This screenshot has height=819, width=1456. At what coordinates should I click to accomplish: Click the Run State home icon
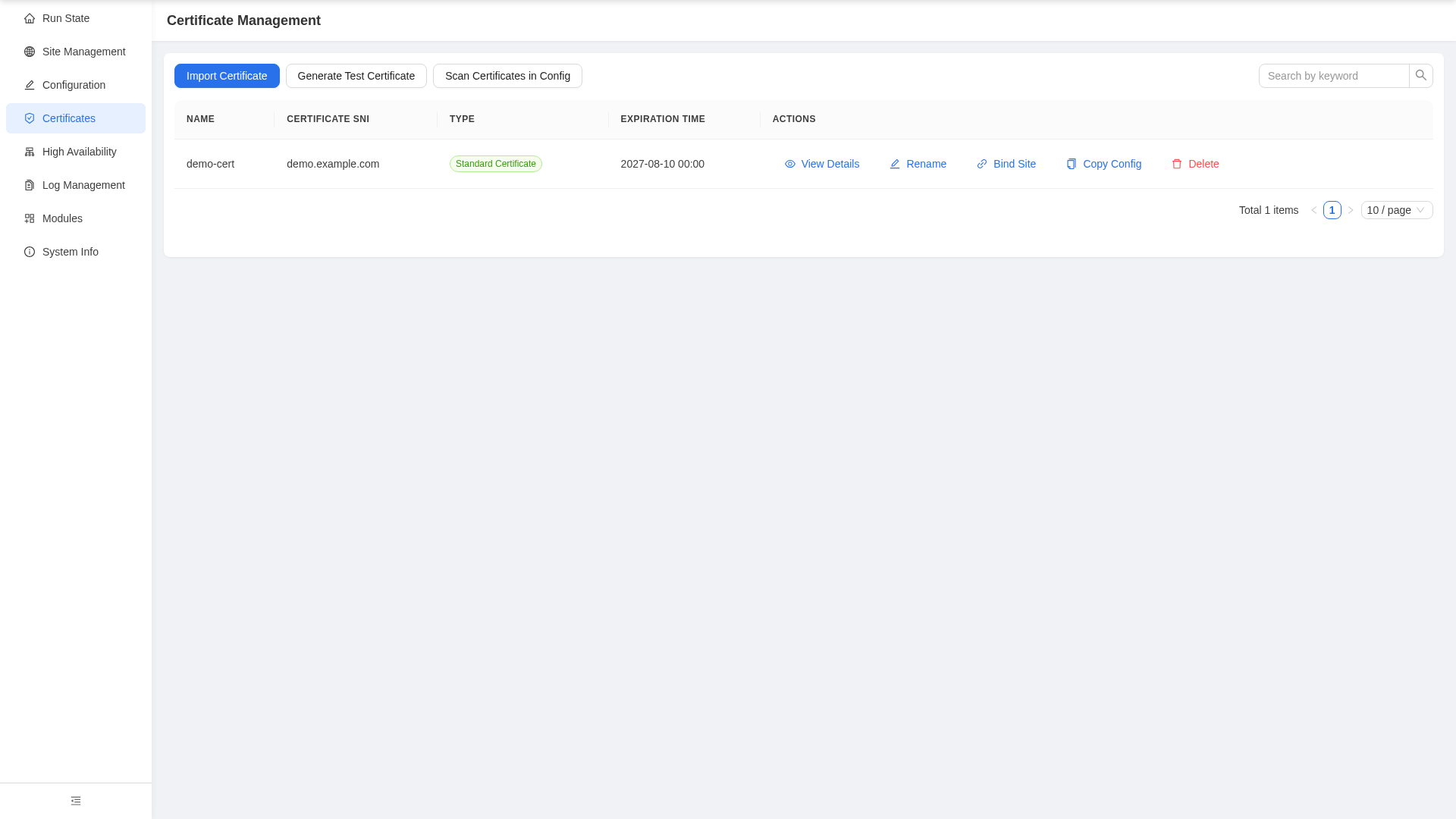click(30, 18)
